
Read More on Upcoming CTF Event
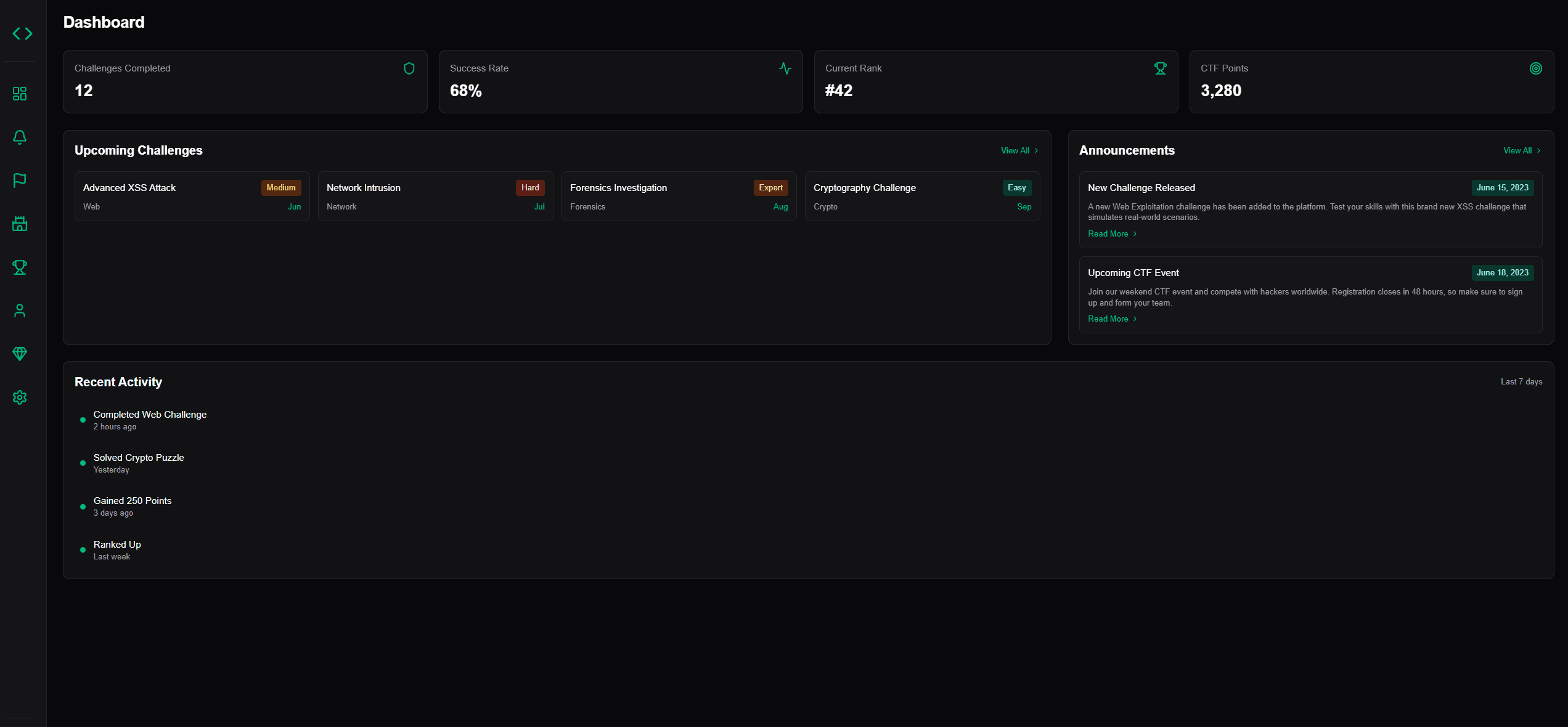tap(1113, 319)
